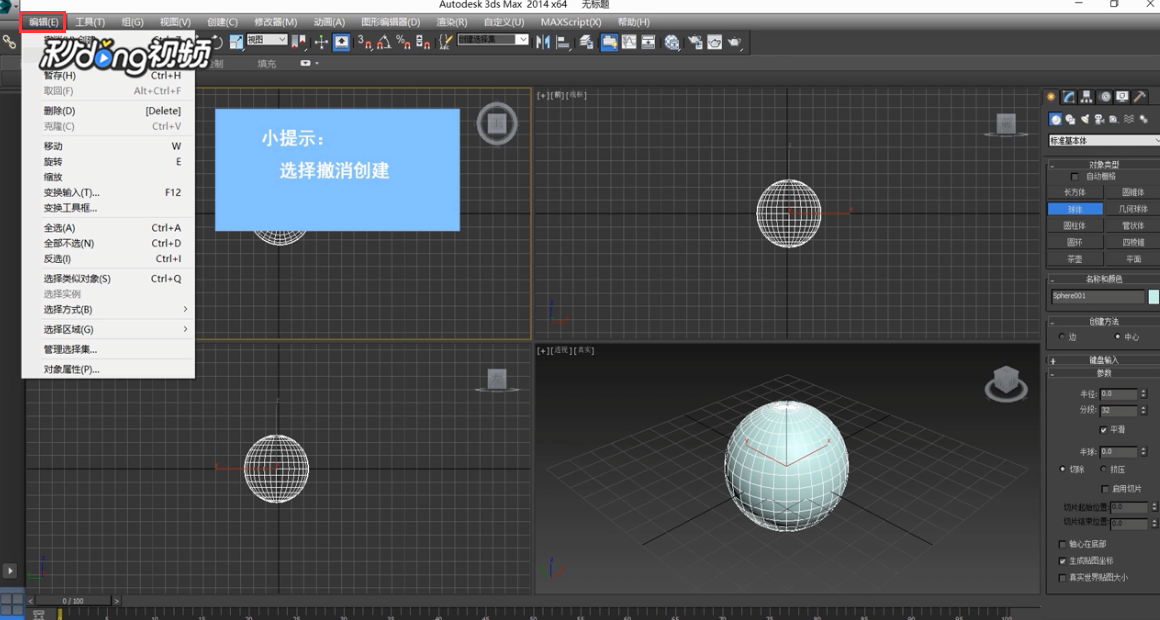Switch to Create panel tab
1160x620 pixels.
pos(1051,97)
